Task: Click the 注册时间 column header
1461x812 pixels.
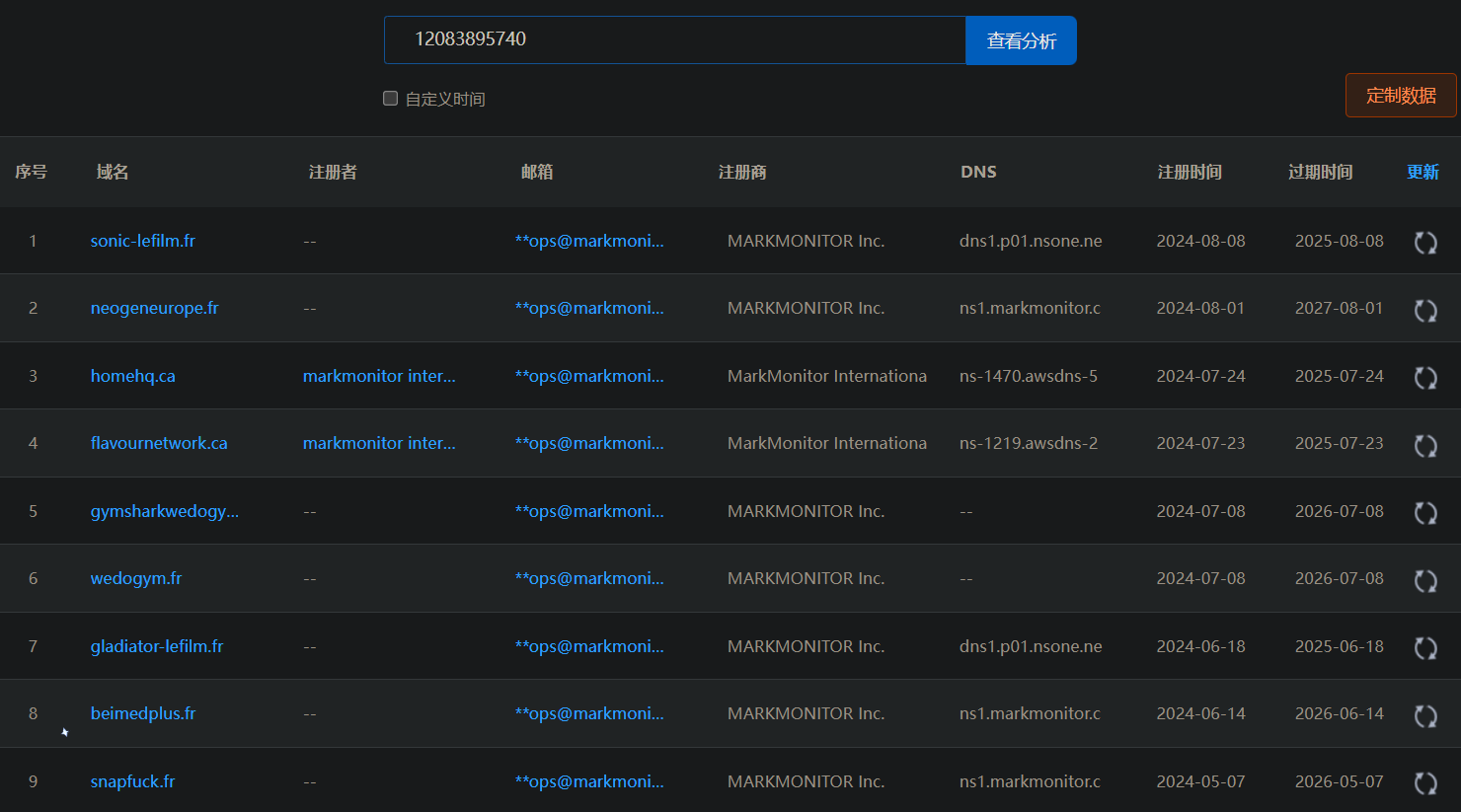Action: (1190, 172)
